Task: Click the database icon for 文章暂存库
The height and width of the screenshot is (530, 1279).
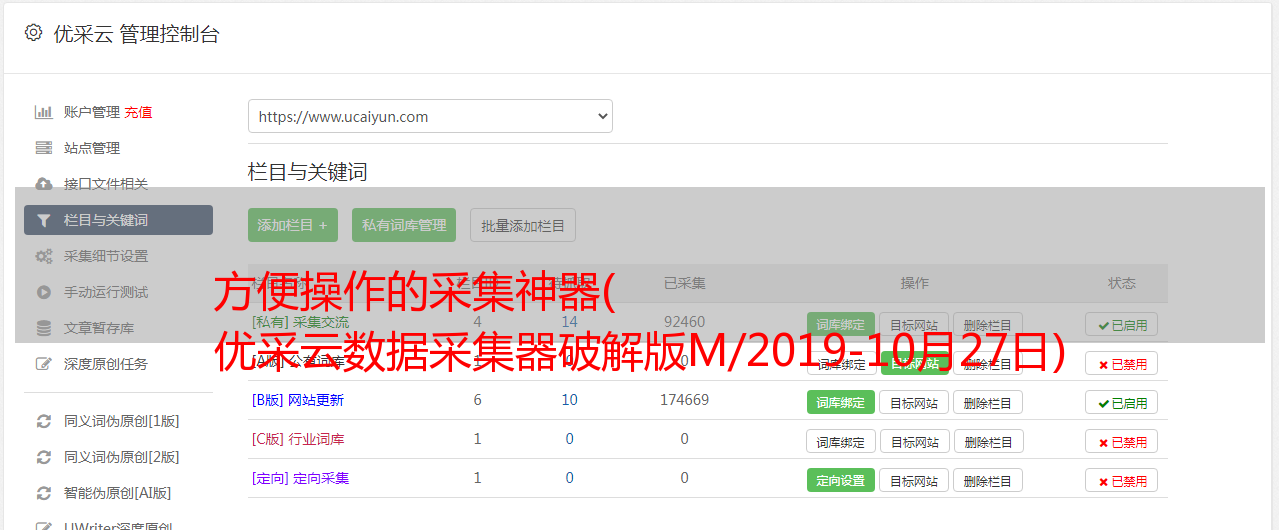Action: click(44, 328)
